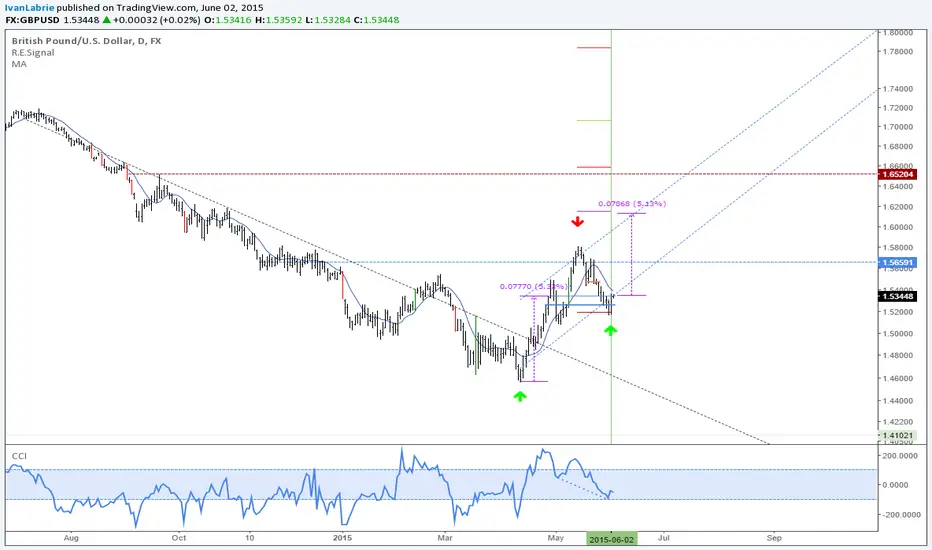Viewport: 932px width, 550px height.
Task: Click the Oct label on time axis
Action: (178, 538)
